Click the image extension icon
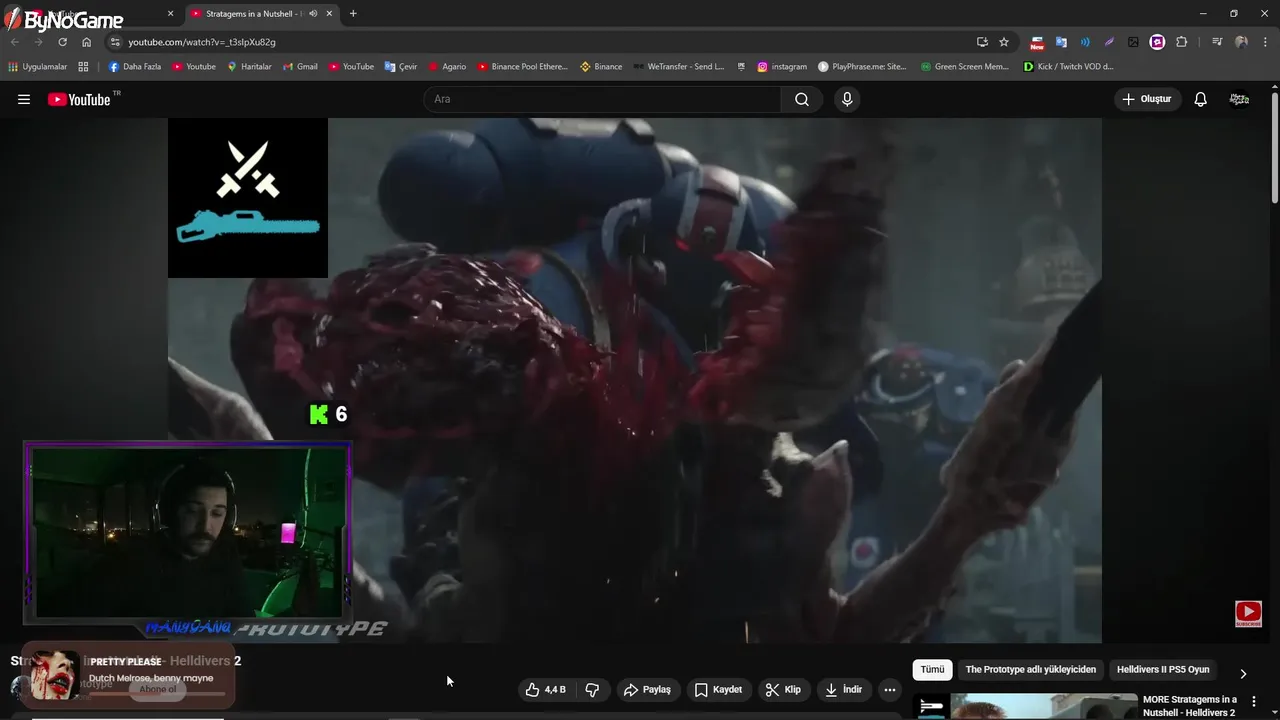The height and width of the screenshot is (720, 1280). coord(1133,42)
